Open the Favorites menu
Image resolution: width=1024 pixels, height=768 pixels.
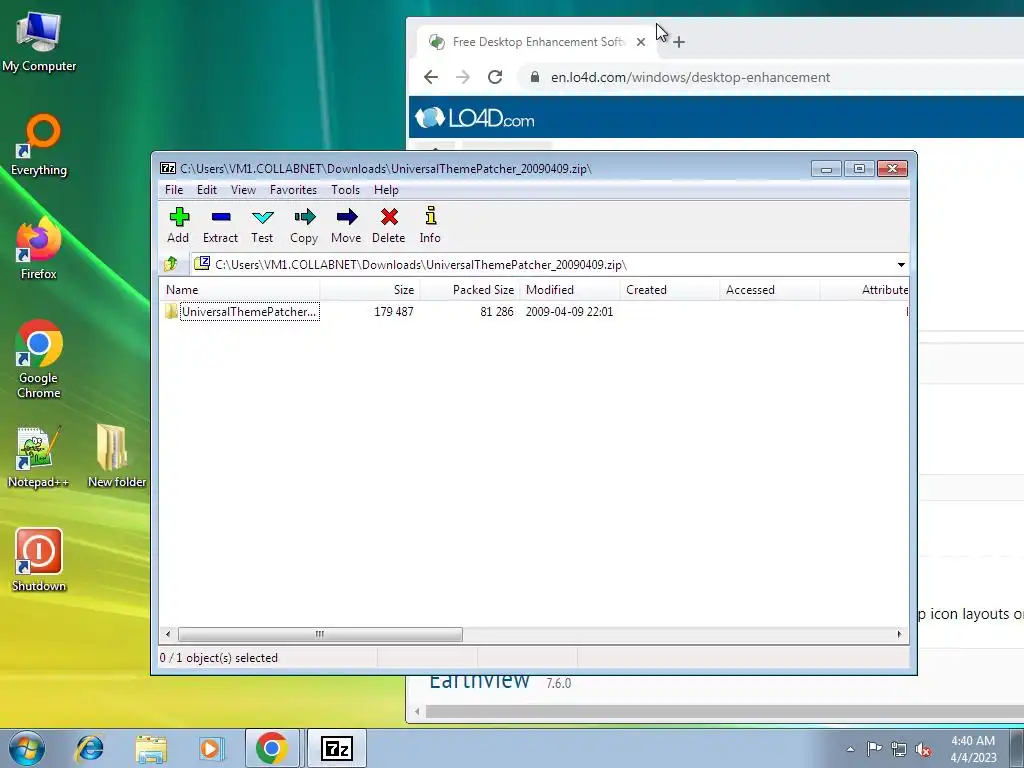(x=293, y=190)
